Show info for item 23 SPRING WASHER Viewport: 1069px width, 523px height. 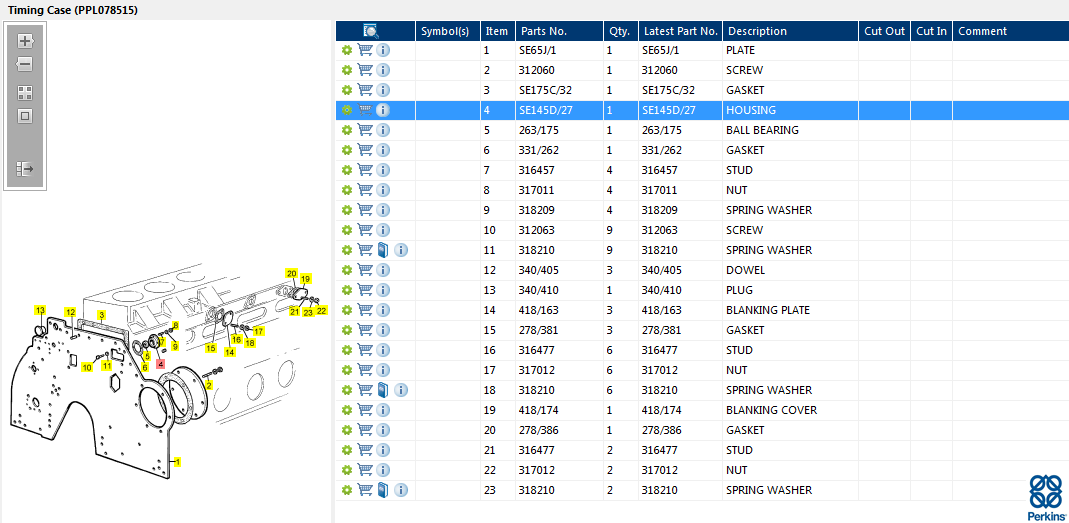tap(401, 490)
